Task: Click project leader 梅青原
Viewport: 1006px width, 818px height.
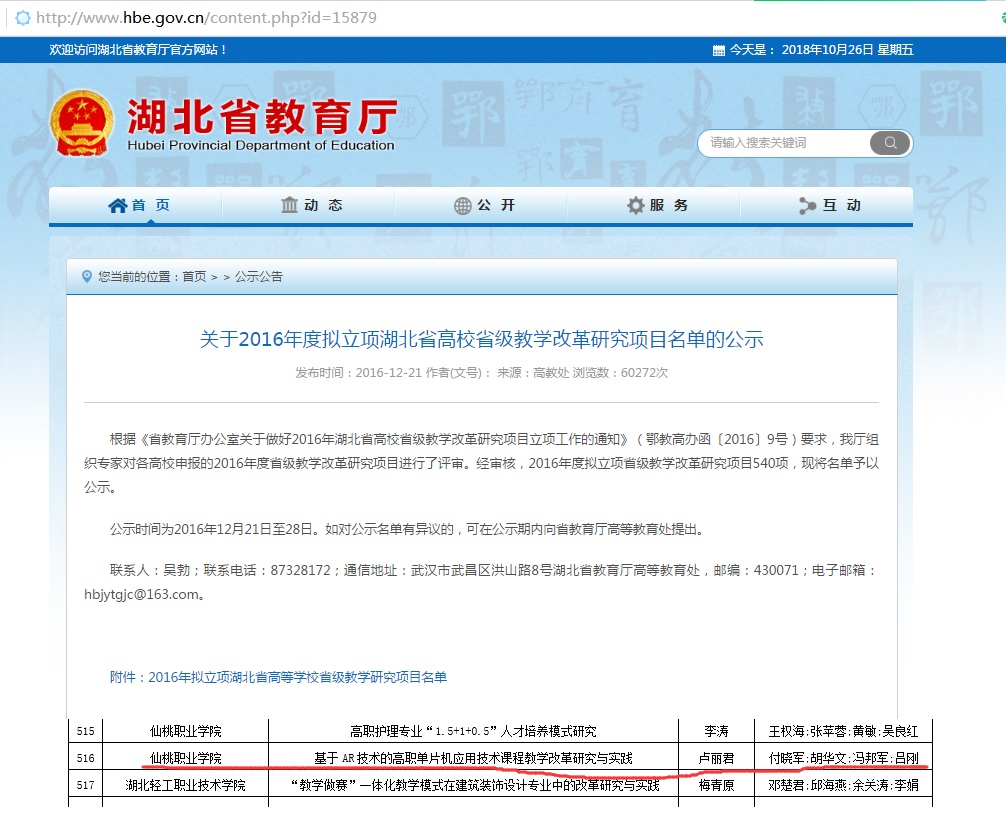Action: pos(716,785)
